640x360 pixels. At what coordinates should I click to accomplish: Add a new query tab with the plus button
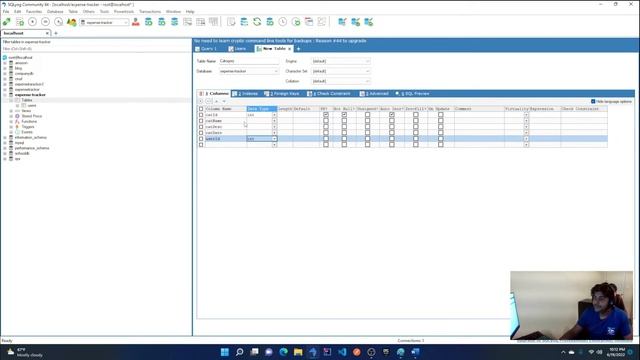pos(298,49)
